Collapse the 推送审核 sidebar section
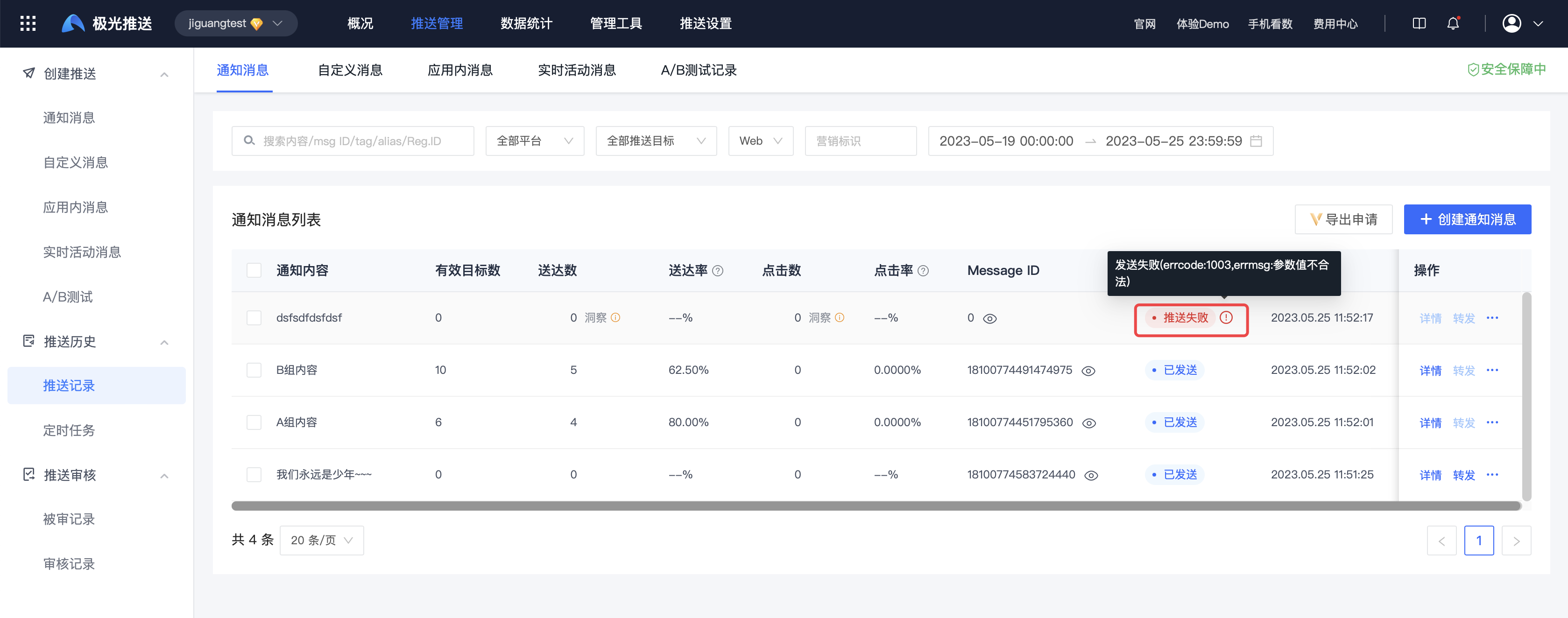The image size is (1568, 618). (x=164, y=476)
